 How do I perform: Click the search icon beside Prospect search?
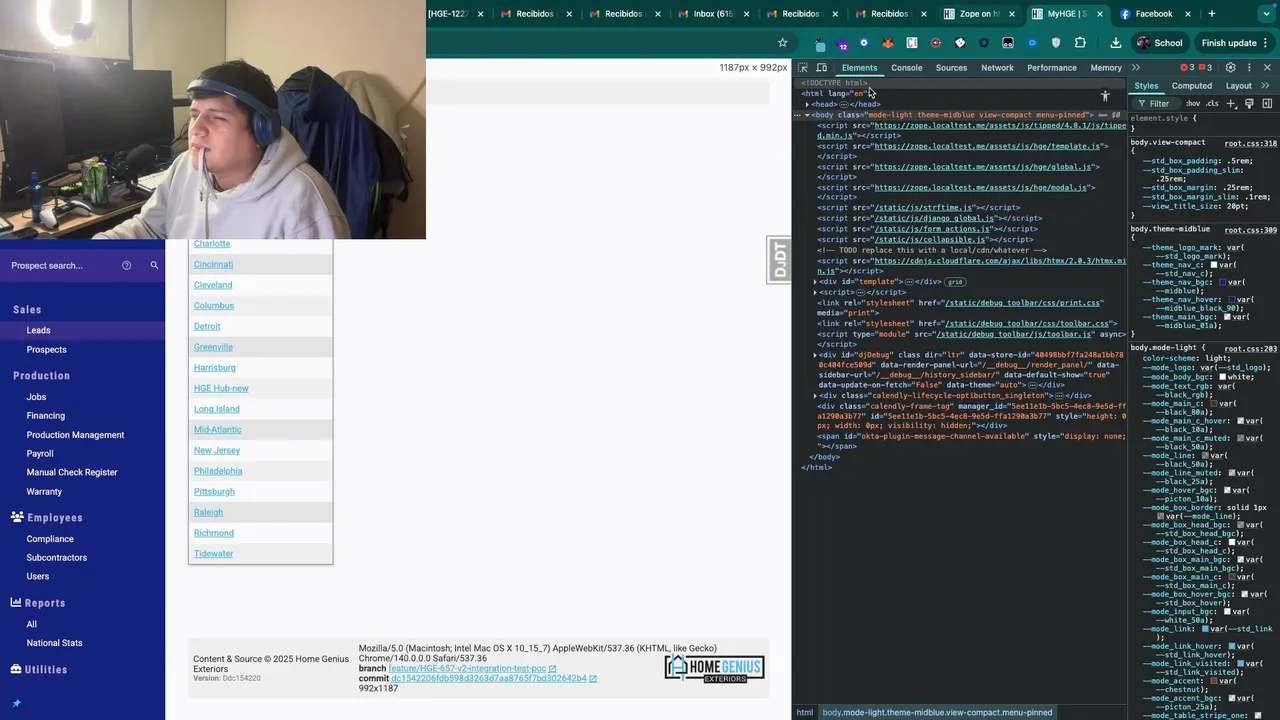pos(154,265)
